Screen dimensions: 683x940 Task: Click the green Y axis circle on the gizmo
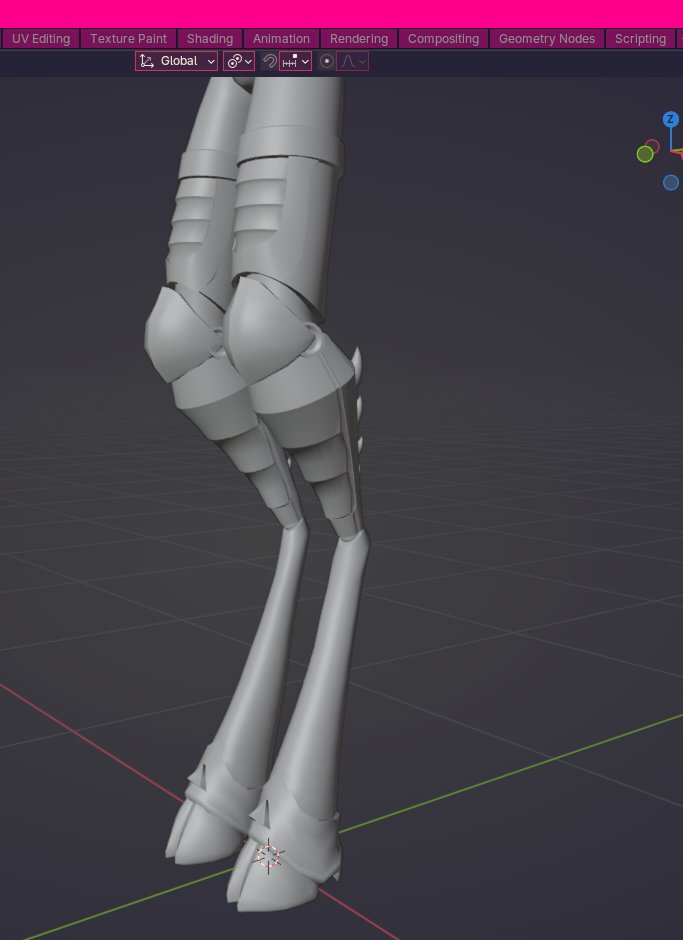point(645,154)
